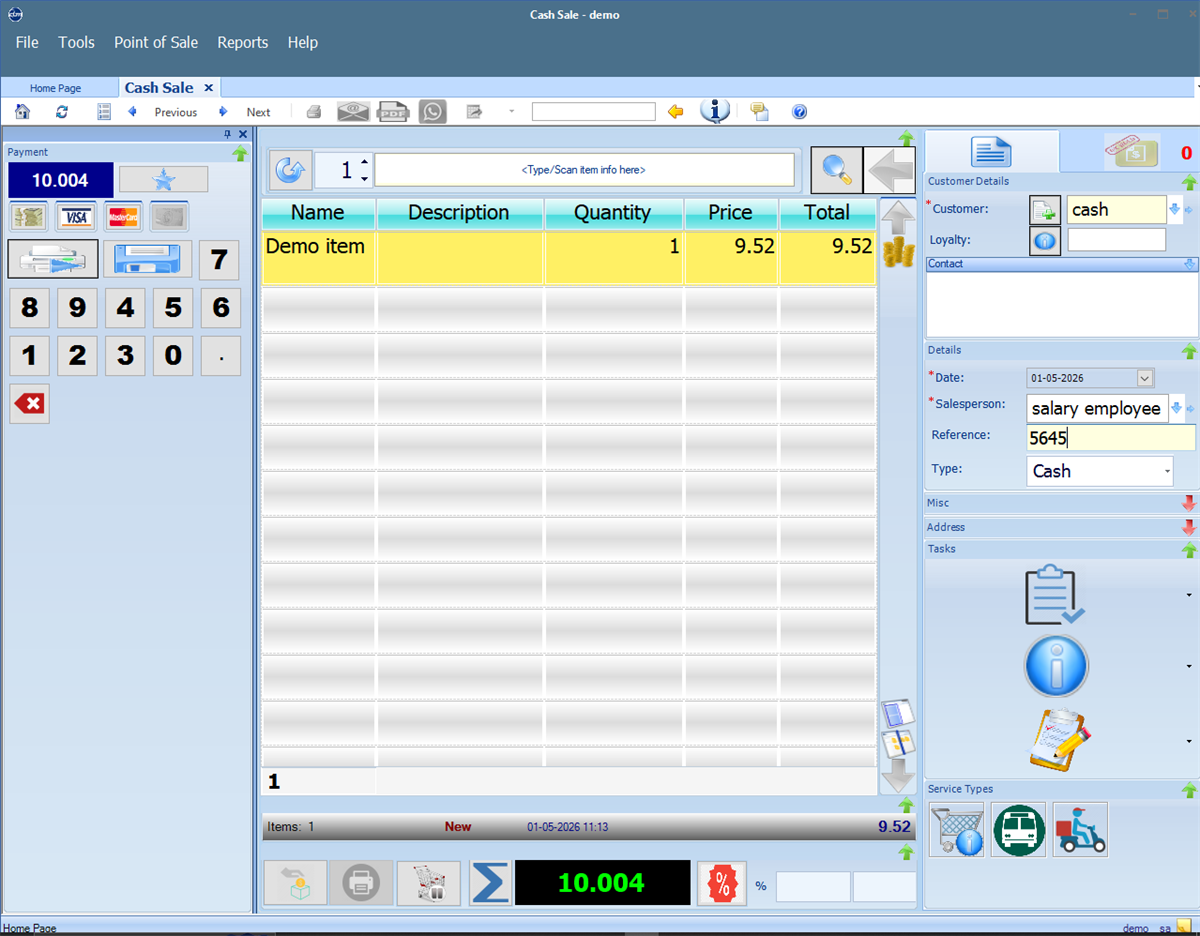
Task: Tap keypad digit 5
Action: pos(173,308)
